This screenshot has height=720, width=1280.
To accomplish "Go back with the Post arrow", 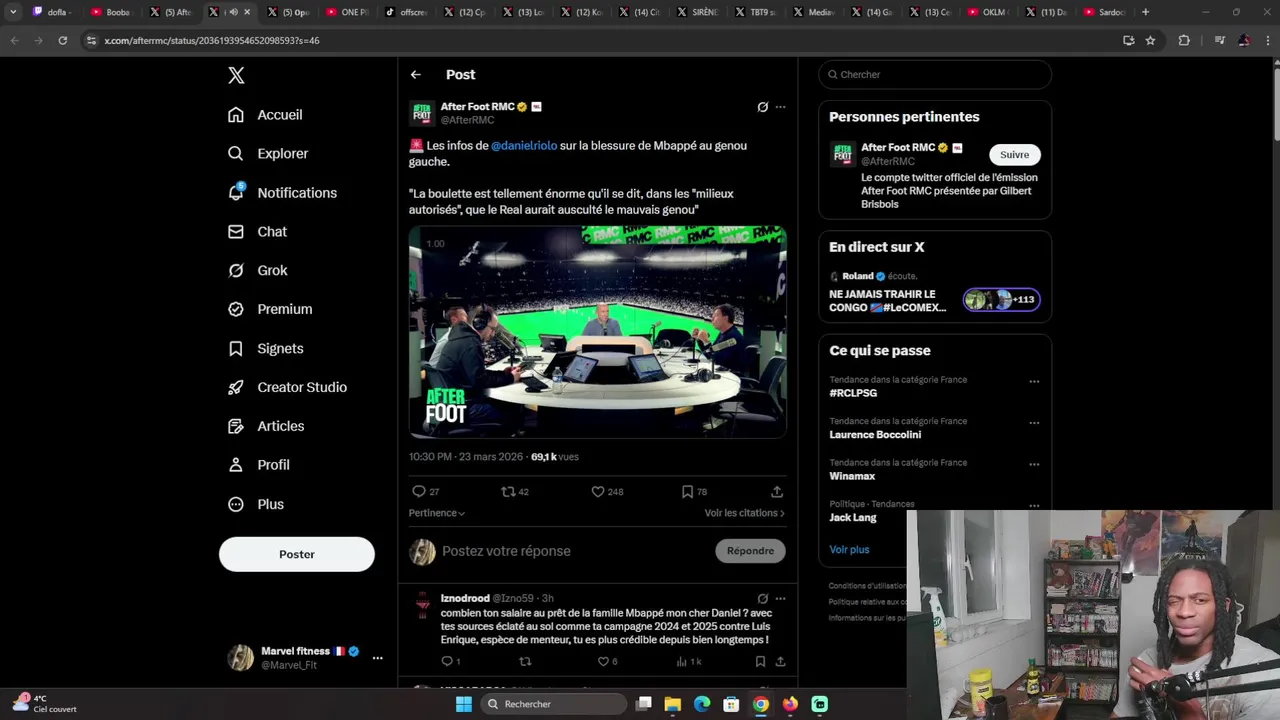I will click(x=416, y=75).
